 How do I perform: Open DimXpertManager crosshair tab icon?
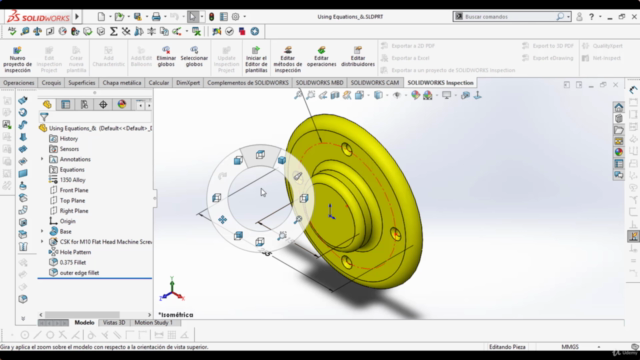(x=103, y=104)
